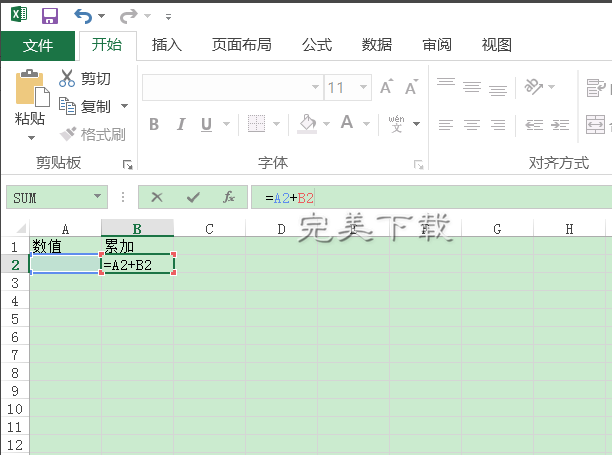
Task: Open the undo history dropdown arrow
Action: point(101,16)
